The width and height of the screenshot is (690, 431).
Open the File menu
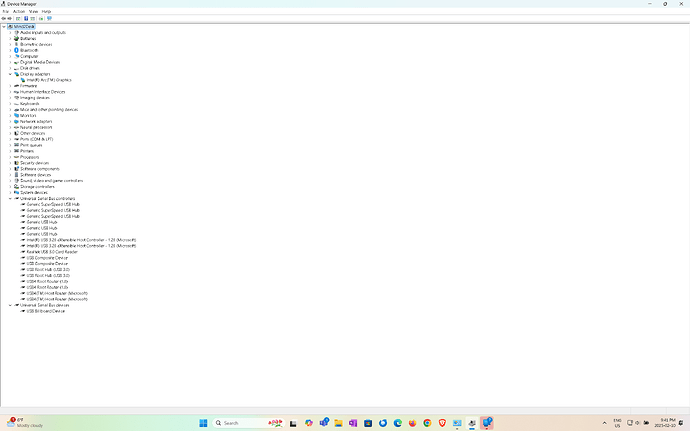(5, 11)
